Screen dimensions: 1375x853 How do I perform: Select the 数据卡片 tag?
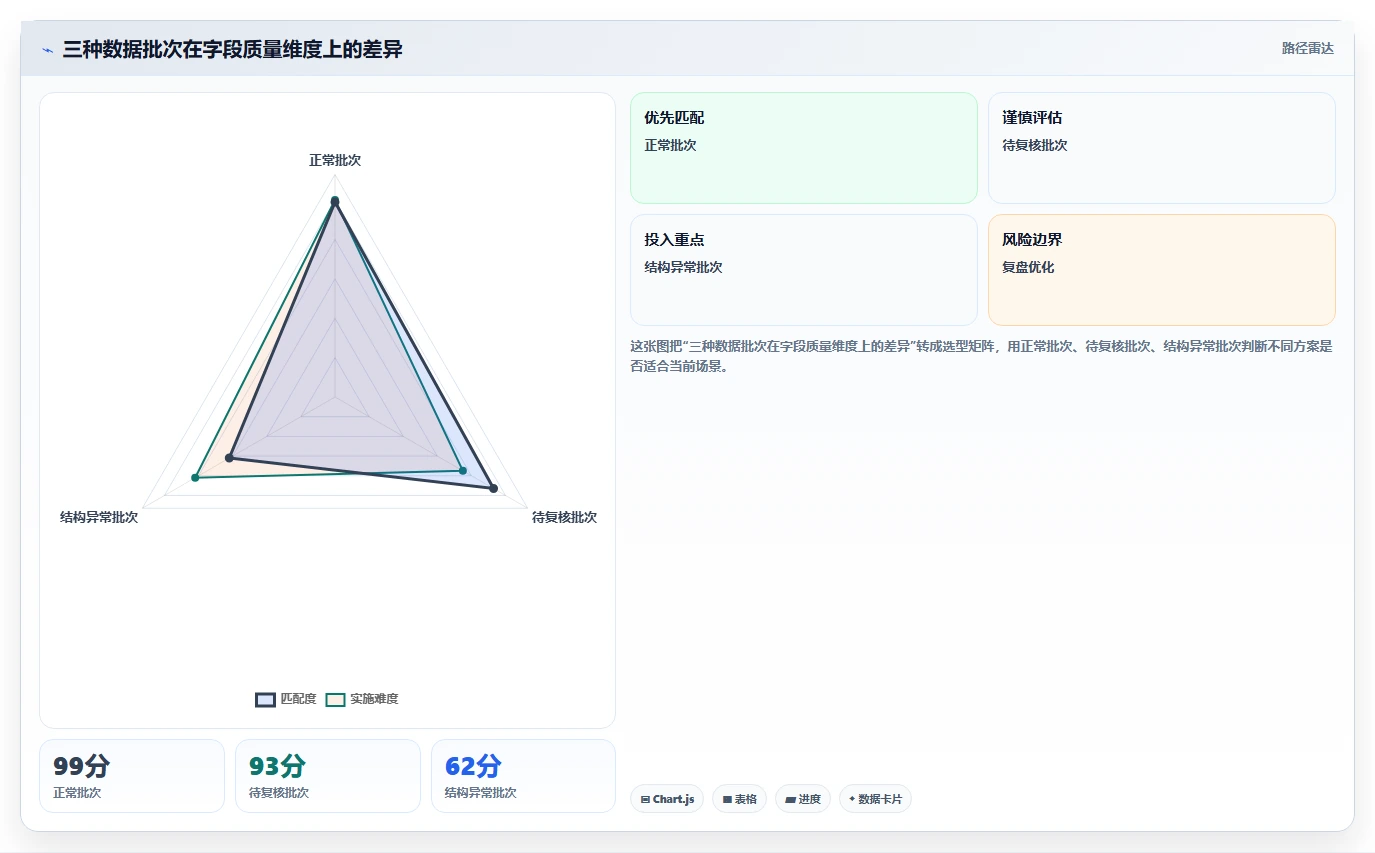(x=875, y=799)
